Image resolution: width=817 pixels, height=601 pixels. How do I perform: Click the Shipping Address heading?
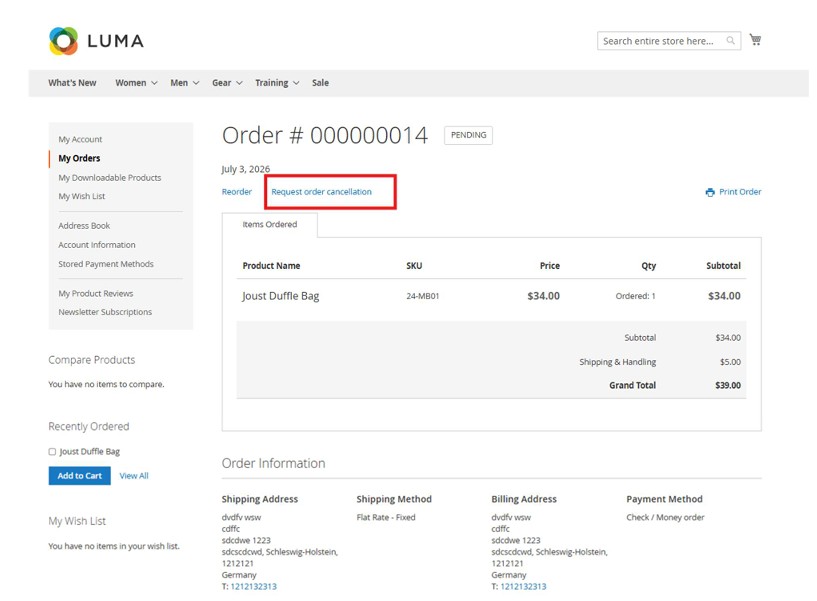coord(259,499)
